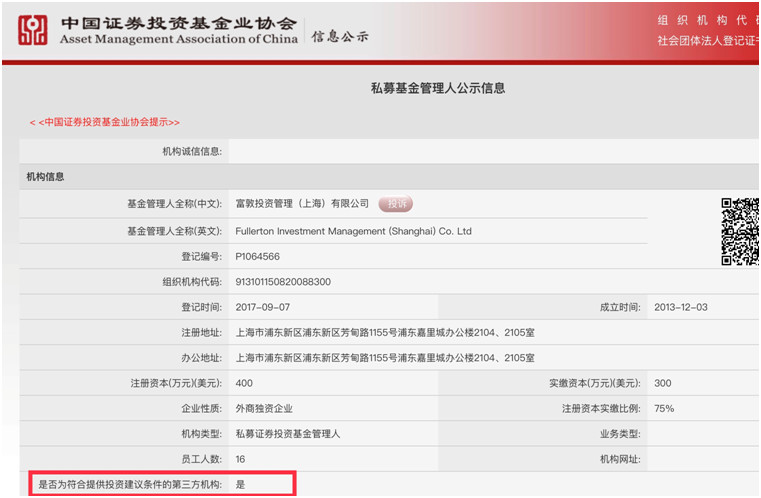Click the 机构诚信信息 label
This screenshot has width=761, height=498.
click(x=192, y=151)
